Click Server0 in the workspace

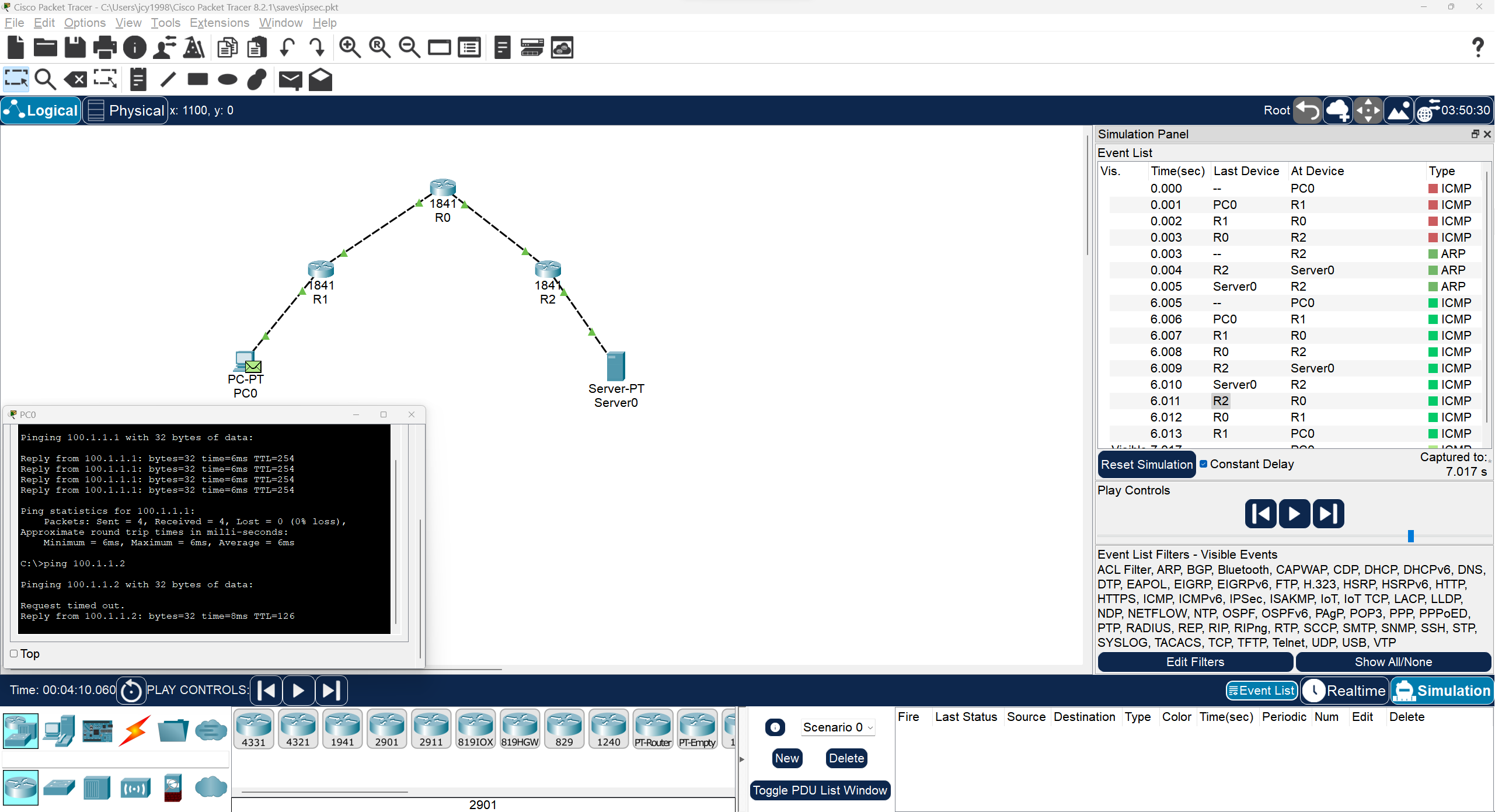pos(615,367)
